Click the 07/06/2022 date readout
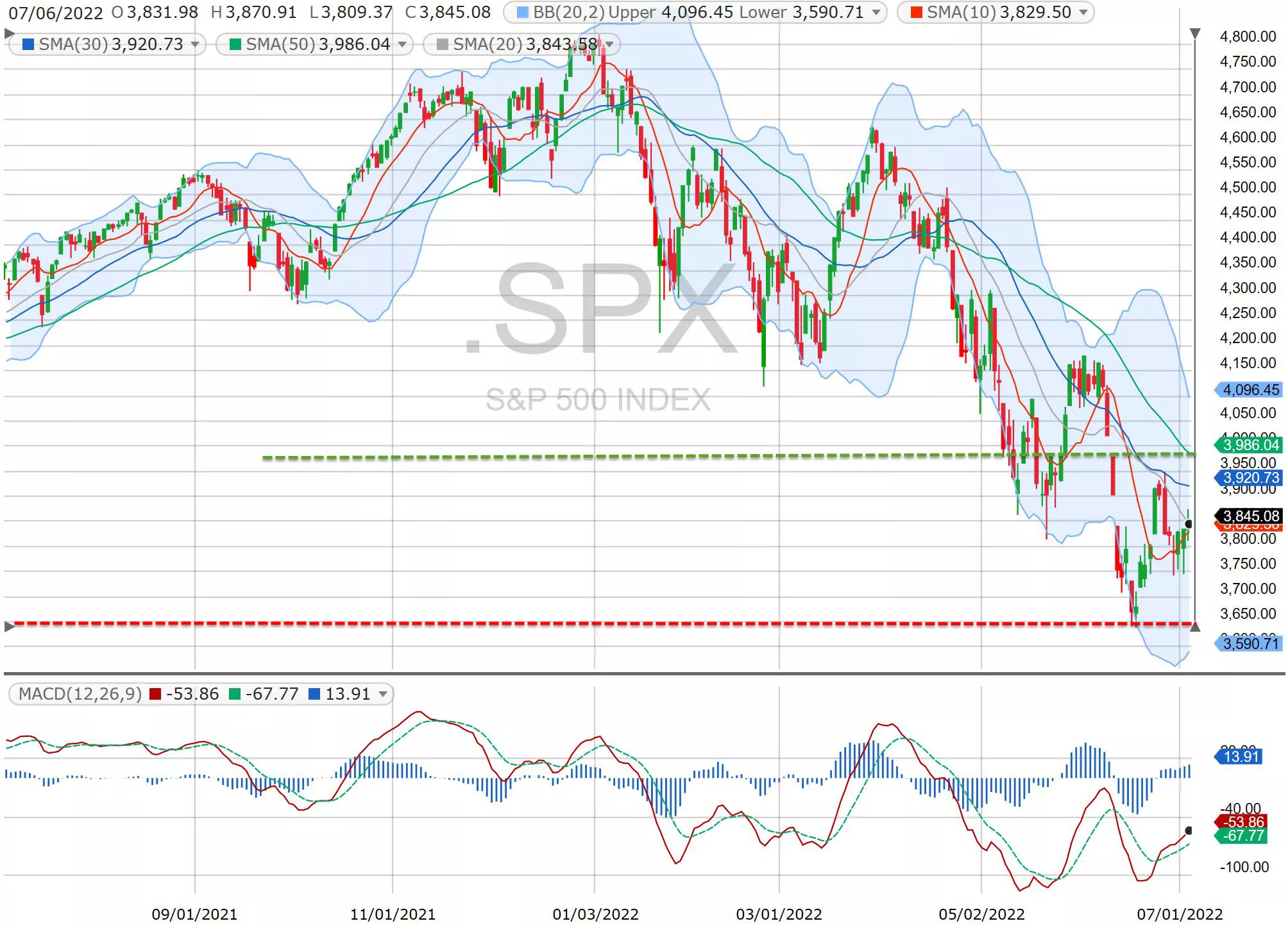The width and height of the screenshot is (1288, 928). coord(55,13)
